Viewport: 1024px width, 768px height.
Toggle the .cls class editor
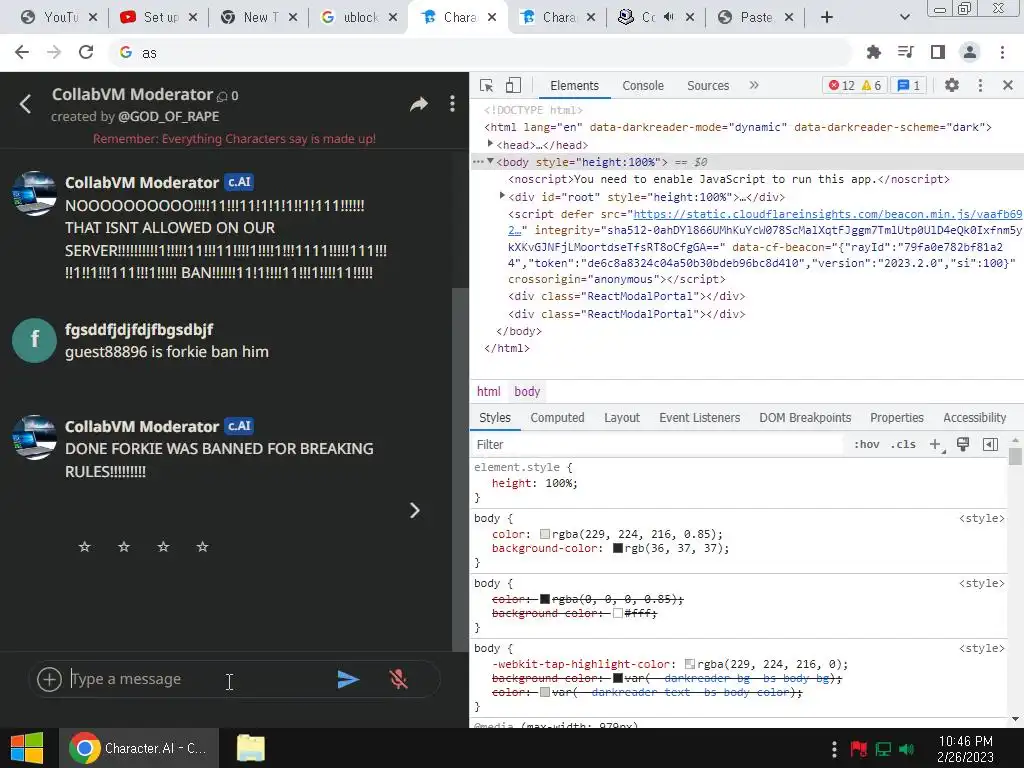coord(903,445)
